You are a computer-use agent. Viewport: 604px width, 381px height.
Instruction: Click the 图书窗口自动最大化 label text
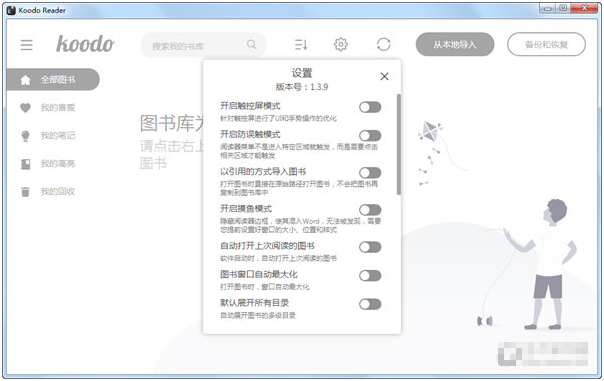click(259, 275)
